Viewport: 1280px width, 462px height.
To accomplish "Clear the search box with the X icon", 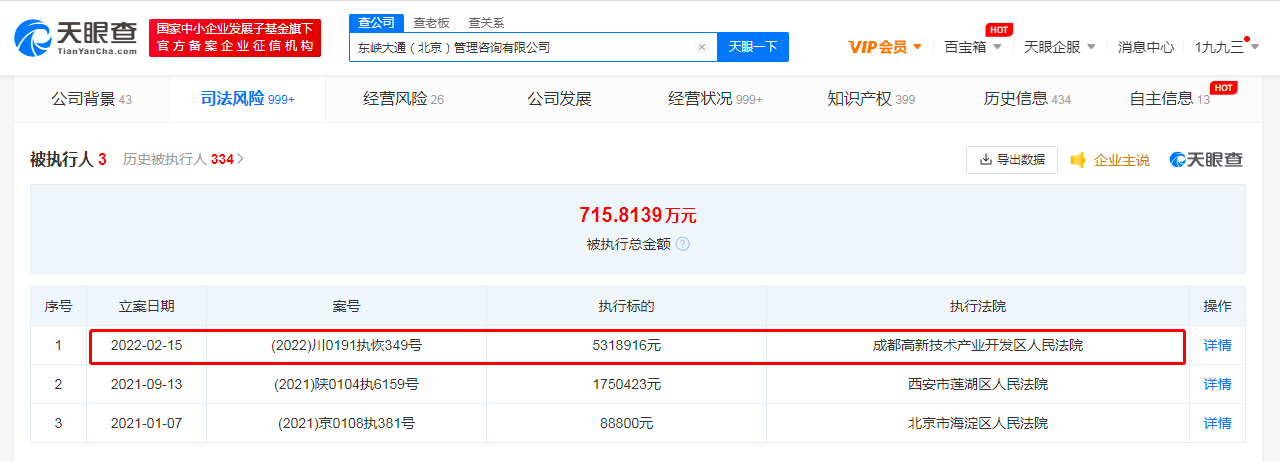I will pyautogui.click(x=702, y=47).
